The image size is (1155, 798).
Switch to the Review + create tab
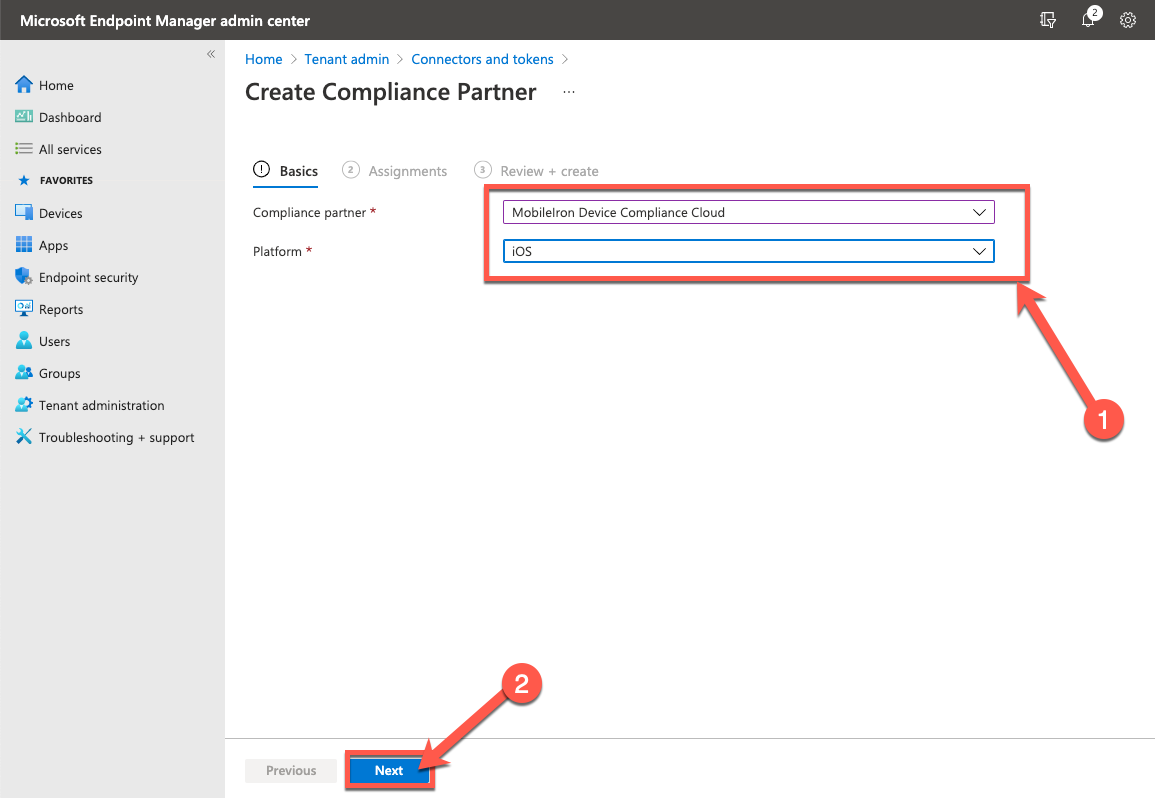548,170
